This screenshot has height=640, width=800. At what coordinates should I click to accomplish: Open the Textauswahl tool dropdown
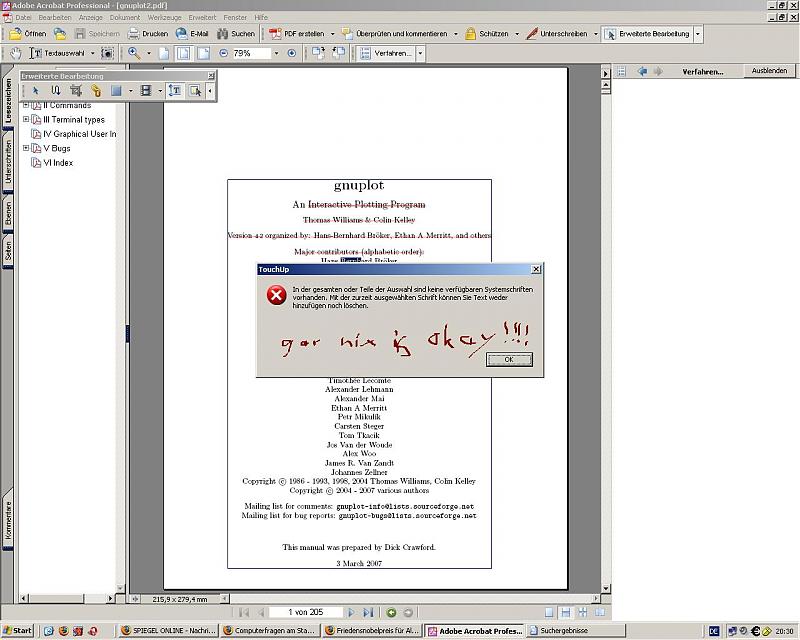pos(92,53)
